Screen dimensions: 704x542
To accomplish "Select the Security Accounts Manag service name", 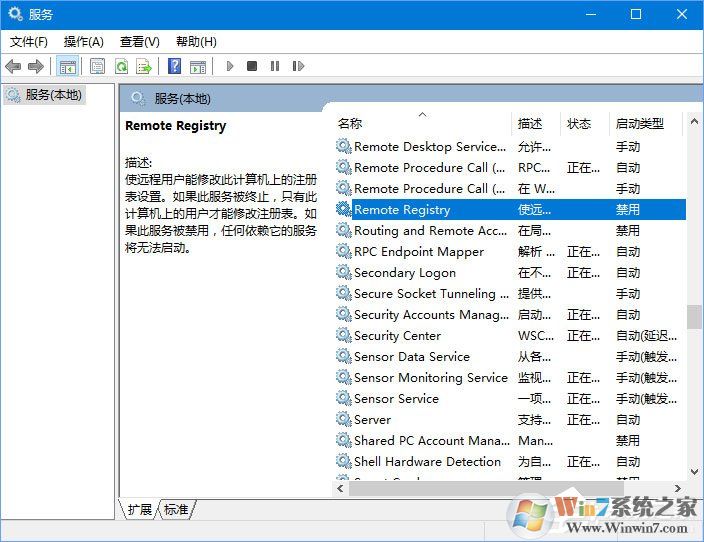I will [x=431, y=315].
